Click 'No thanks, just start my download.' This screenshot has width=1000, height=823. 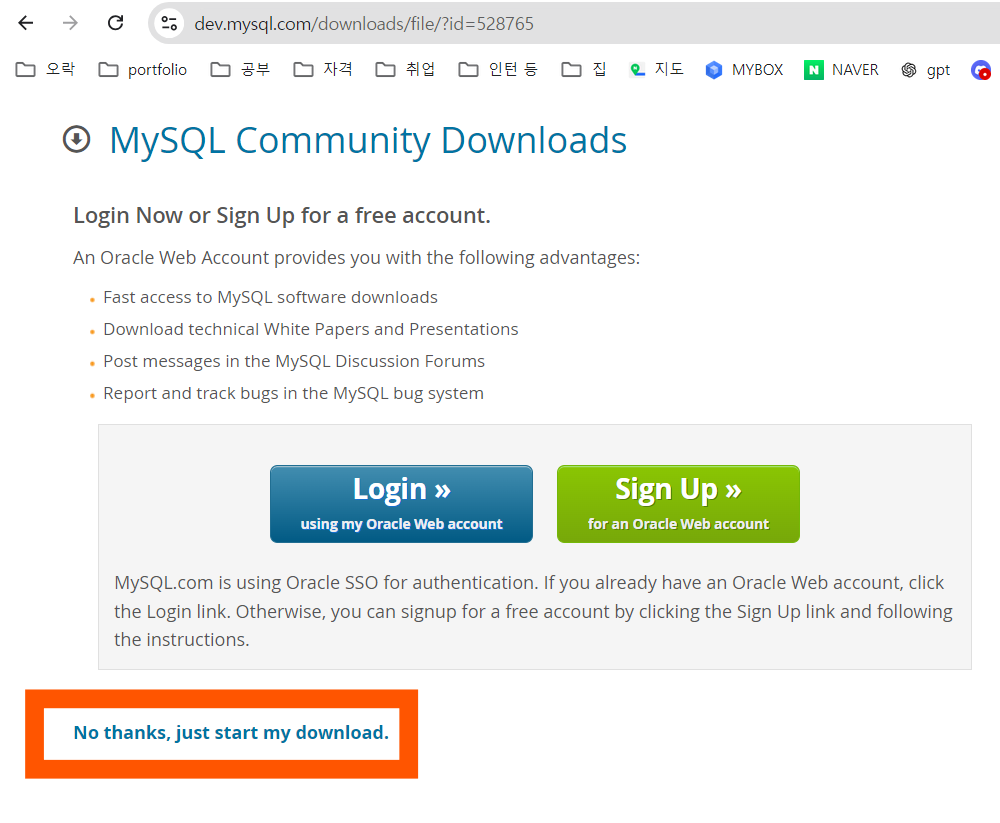[231, 732]
